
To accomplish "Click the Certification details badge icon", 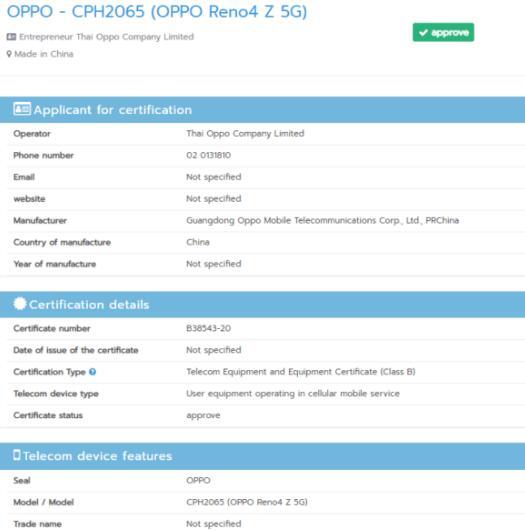I will 20,303.
